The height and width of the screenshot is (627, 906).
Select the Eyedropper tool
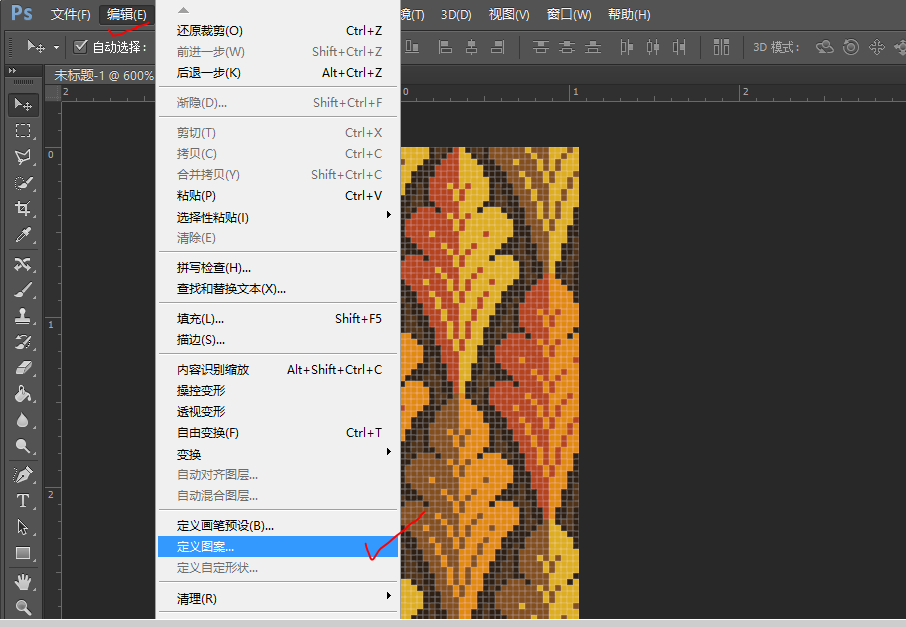(x=23, y=235)
